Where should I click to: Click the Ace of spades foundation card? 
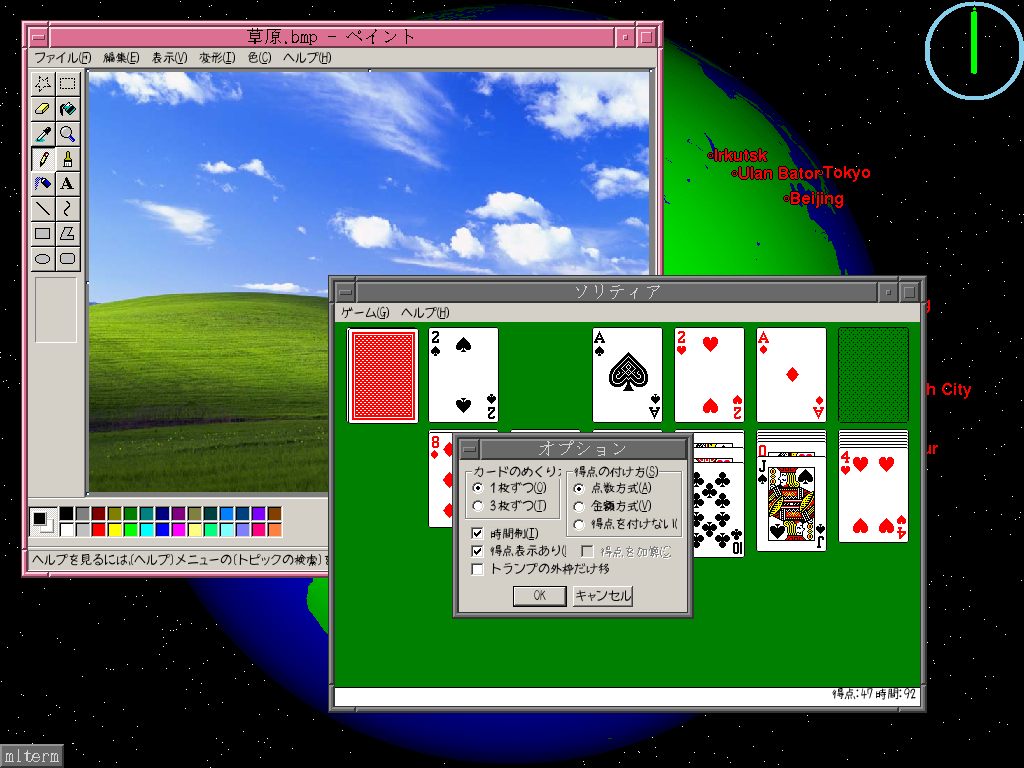(628, 376)
